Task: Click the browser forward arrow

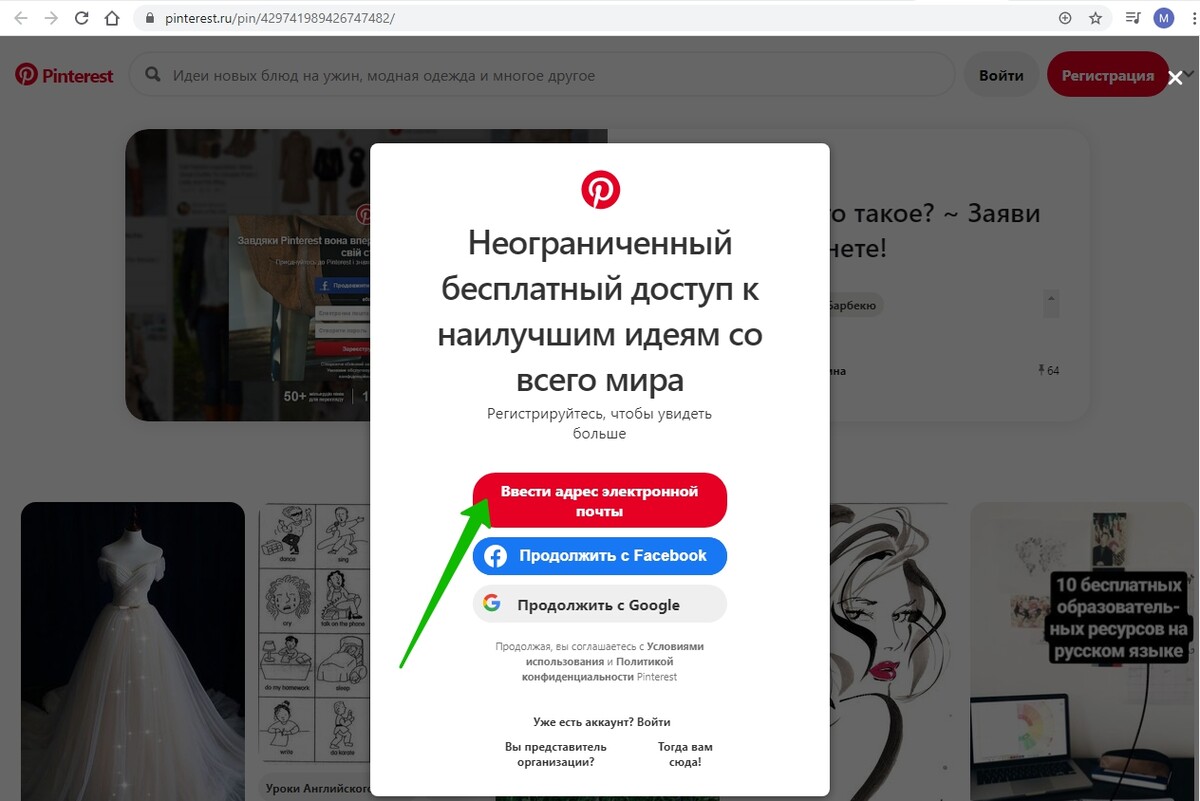Action: 51,18
